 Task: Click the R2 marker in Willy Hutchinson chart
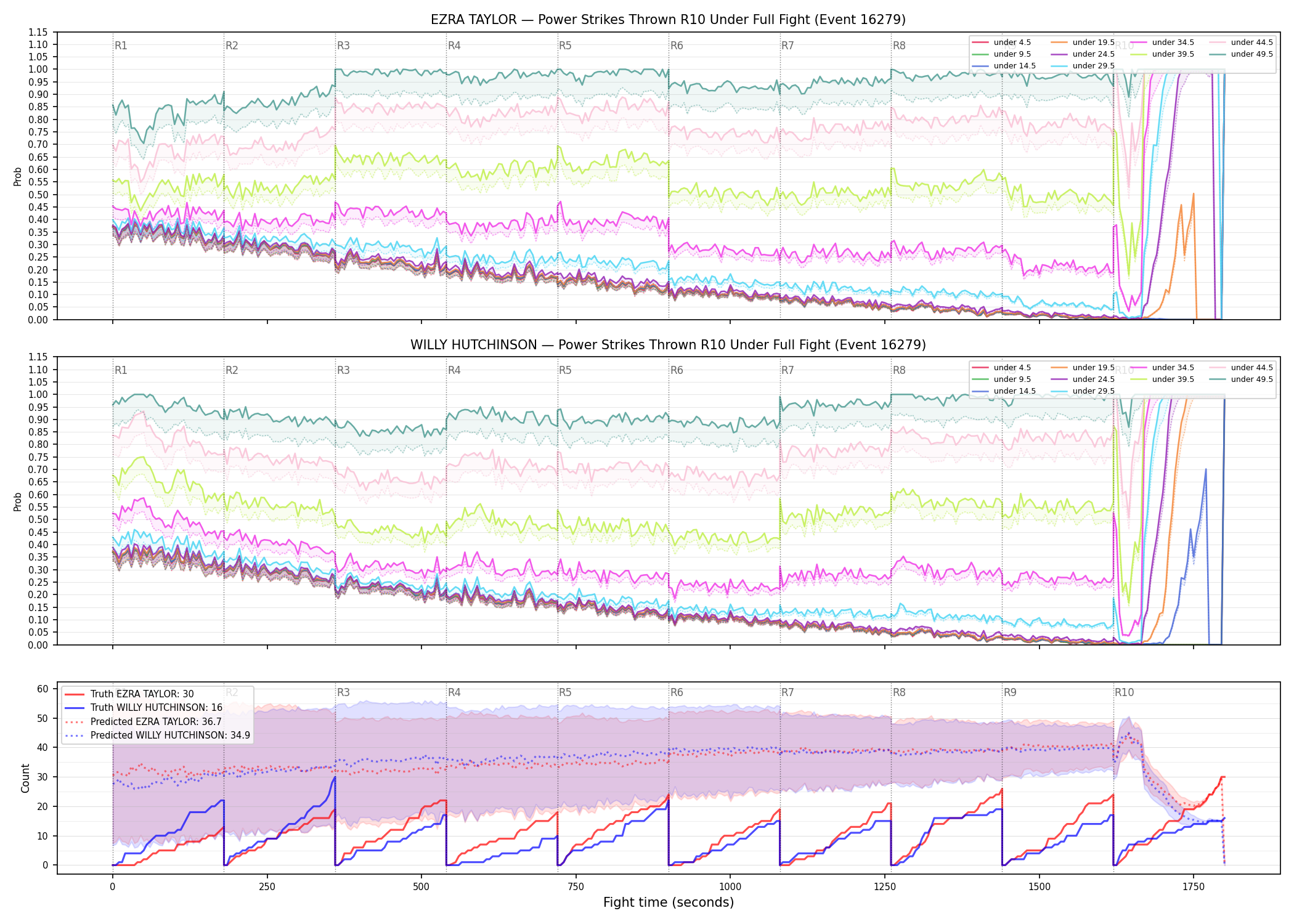pos(232,370)
